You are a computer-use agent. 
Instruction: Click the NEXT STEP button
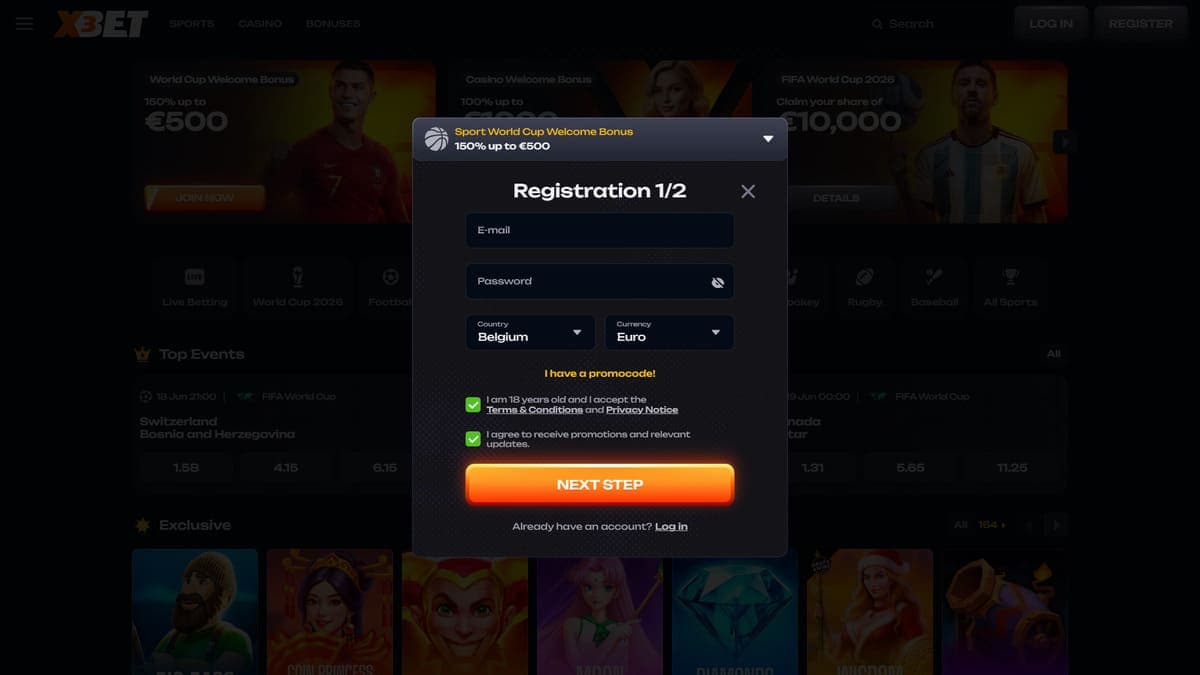click(600, 484)
